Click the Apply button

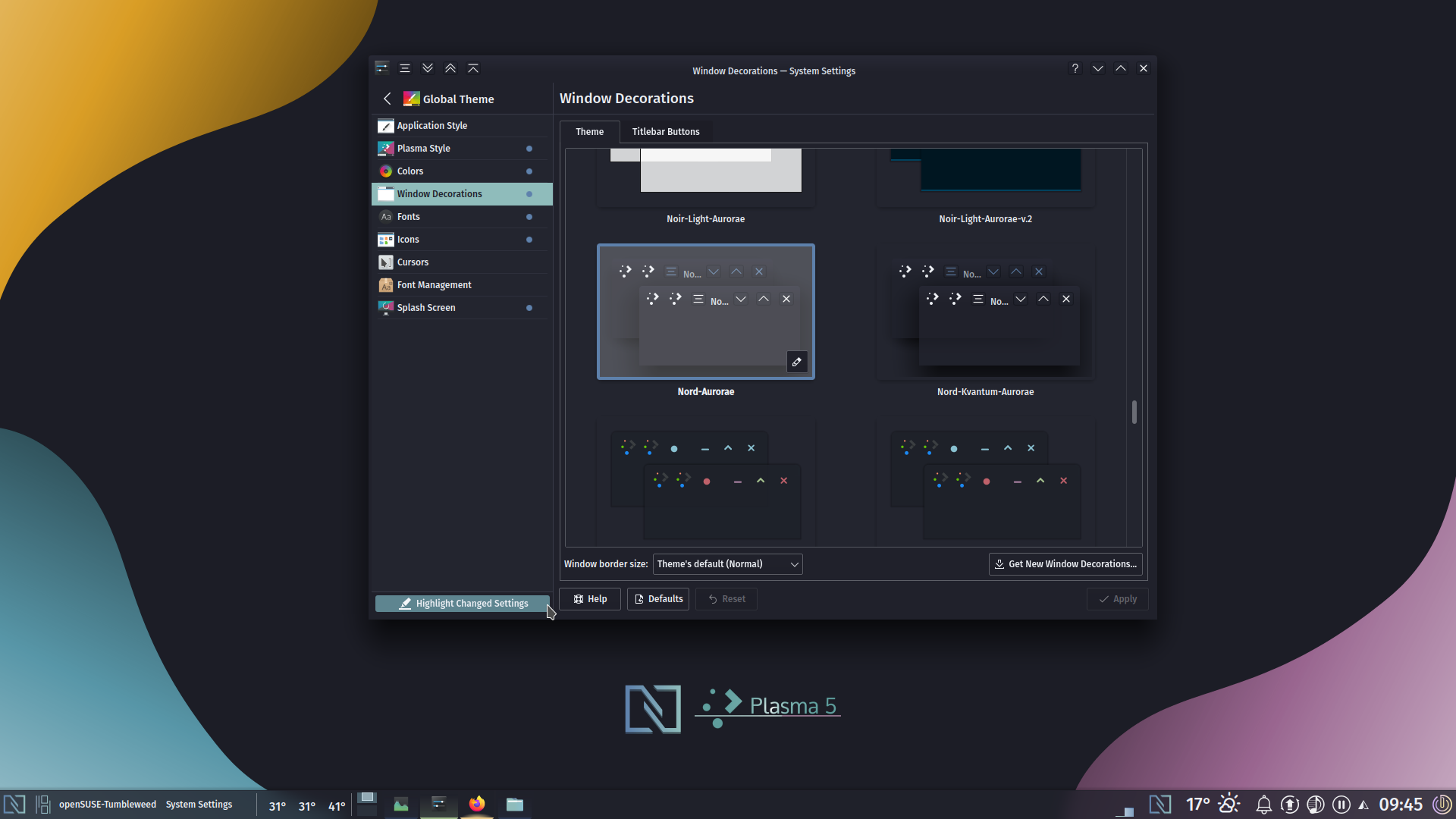(1118, 599)
